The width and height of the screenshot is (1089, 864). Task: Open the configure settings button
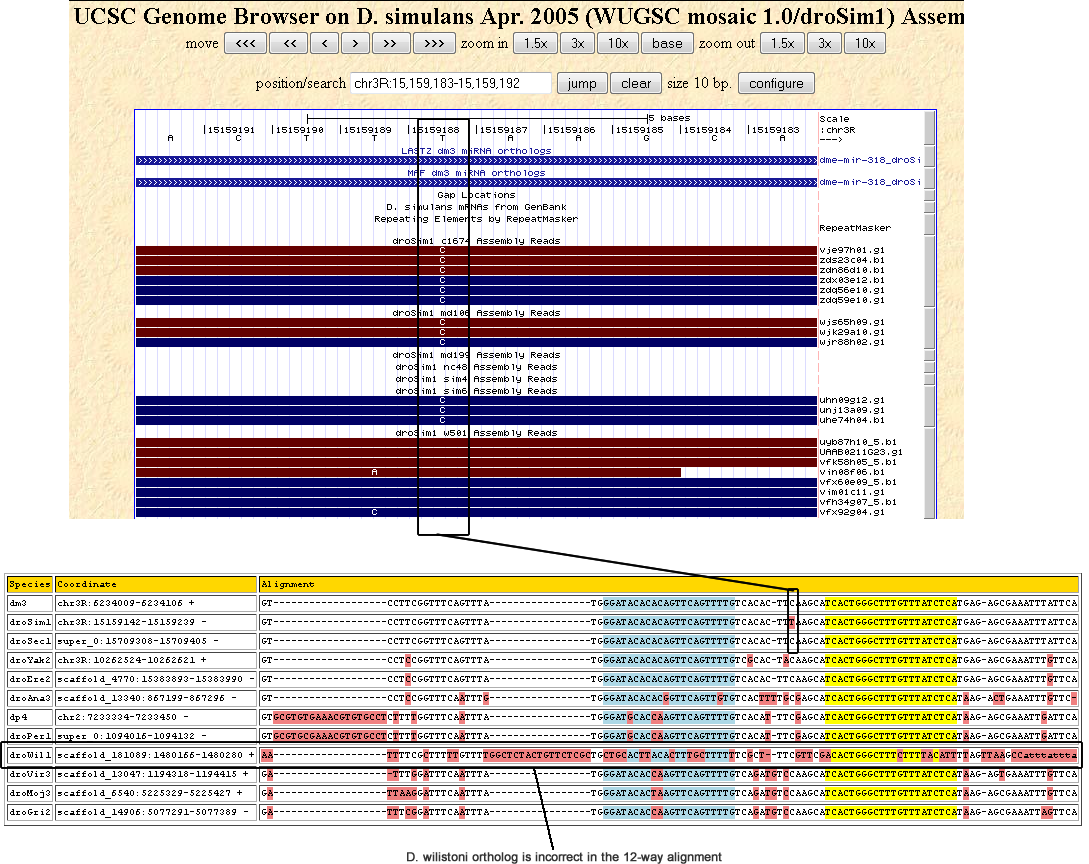click(776, 84)
